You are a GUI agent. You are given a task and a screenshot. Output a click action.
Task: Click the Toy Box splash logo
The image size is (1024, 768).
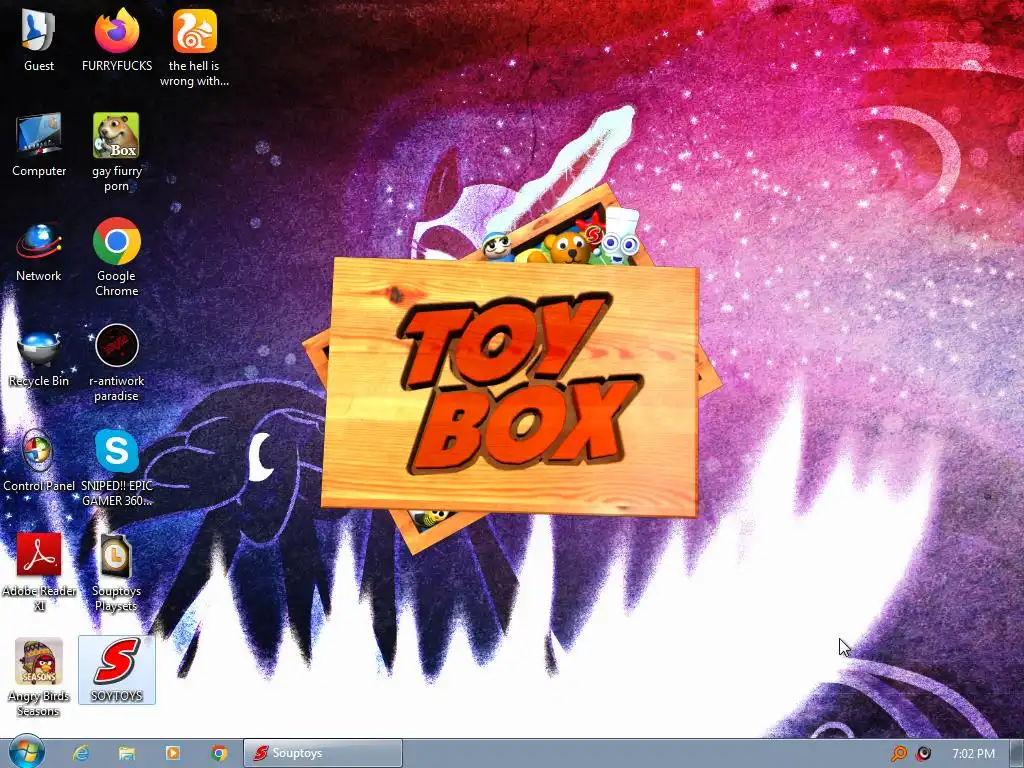[511, 368]
